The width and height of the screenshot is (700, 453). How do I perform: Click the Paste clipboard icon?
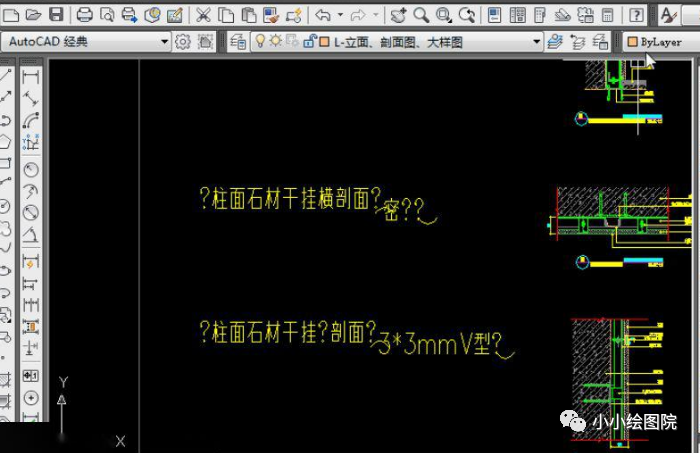[x=248, y=16]
